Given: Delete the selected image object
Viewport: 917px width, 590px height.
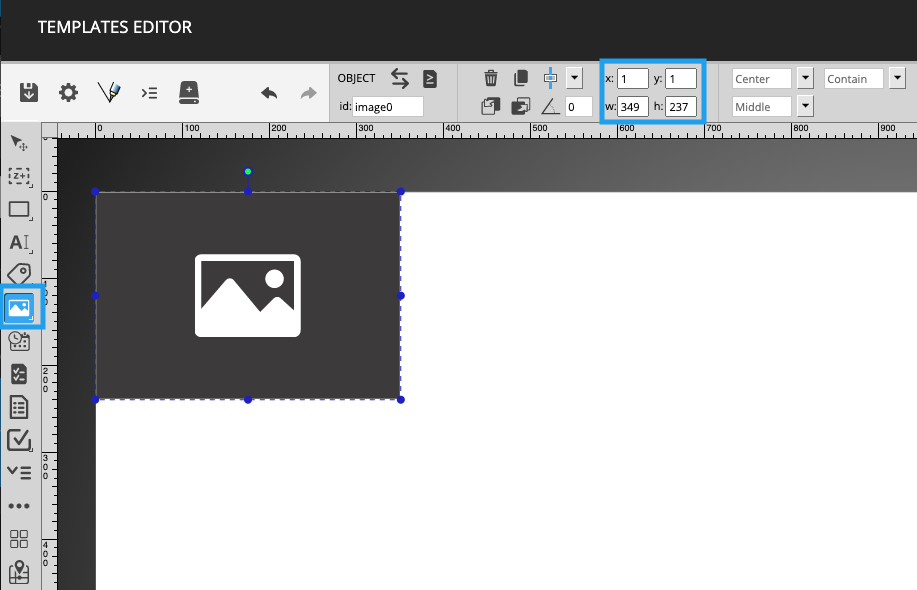Looking at the screenshot, I should (x=490, y=78).
